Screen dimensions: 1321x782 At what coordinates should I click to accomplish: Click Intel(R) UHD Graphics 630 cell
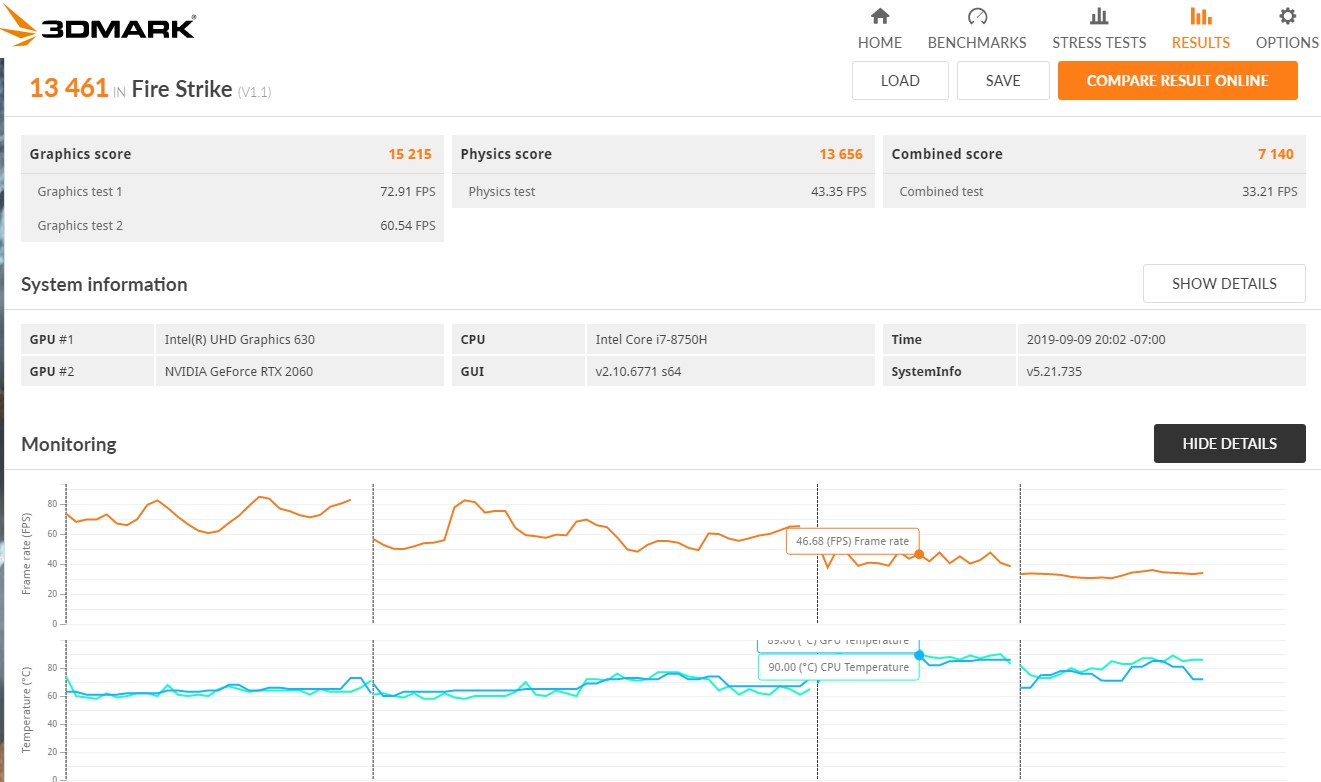pos(299,339)
